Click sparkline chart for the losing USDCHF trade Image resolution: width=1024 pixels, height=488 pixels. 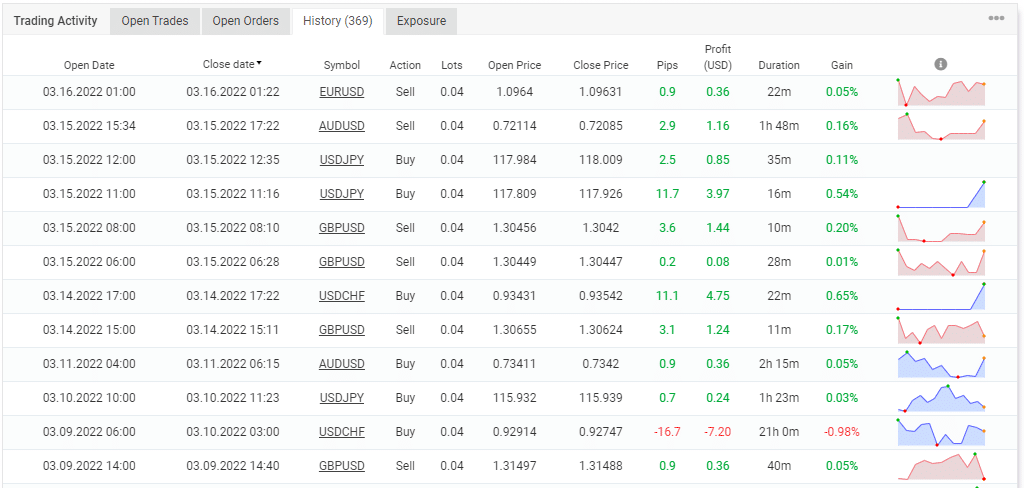coord(941,432)
